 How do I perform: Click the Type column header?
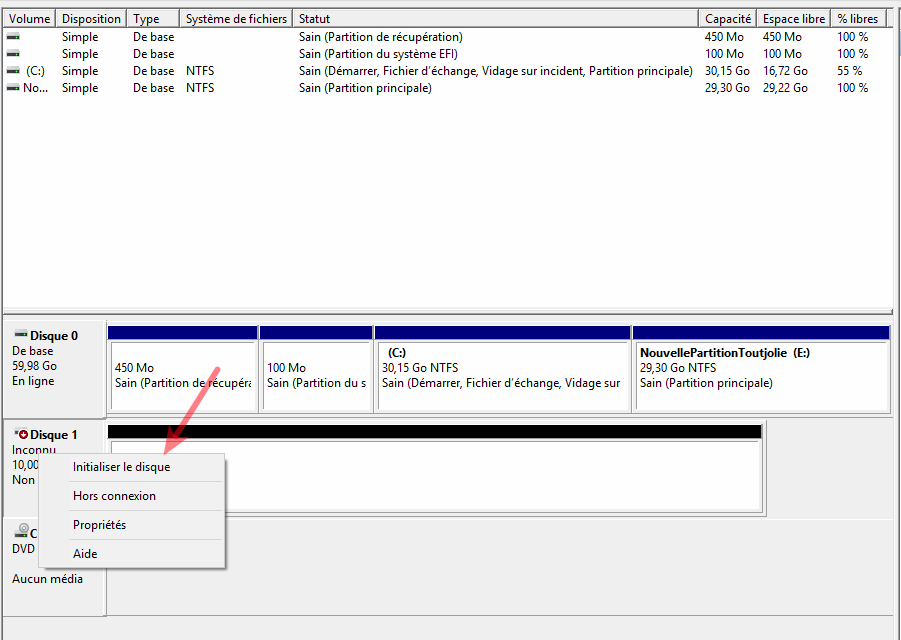[153, 18]
